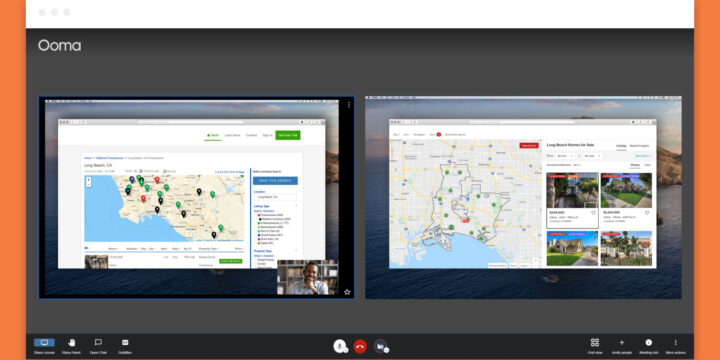Select the presenter's webcam thumbnail
Viewport: 720px width, 360px height.
pos(308,277)
